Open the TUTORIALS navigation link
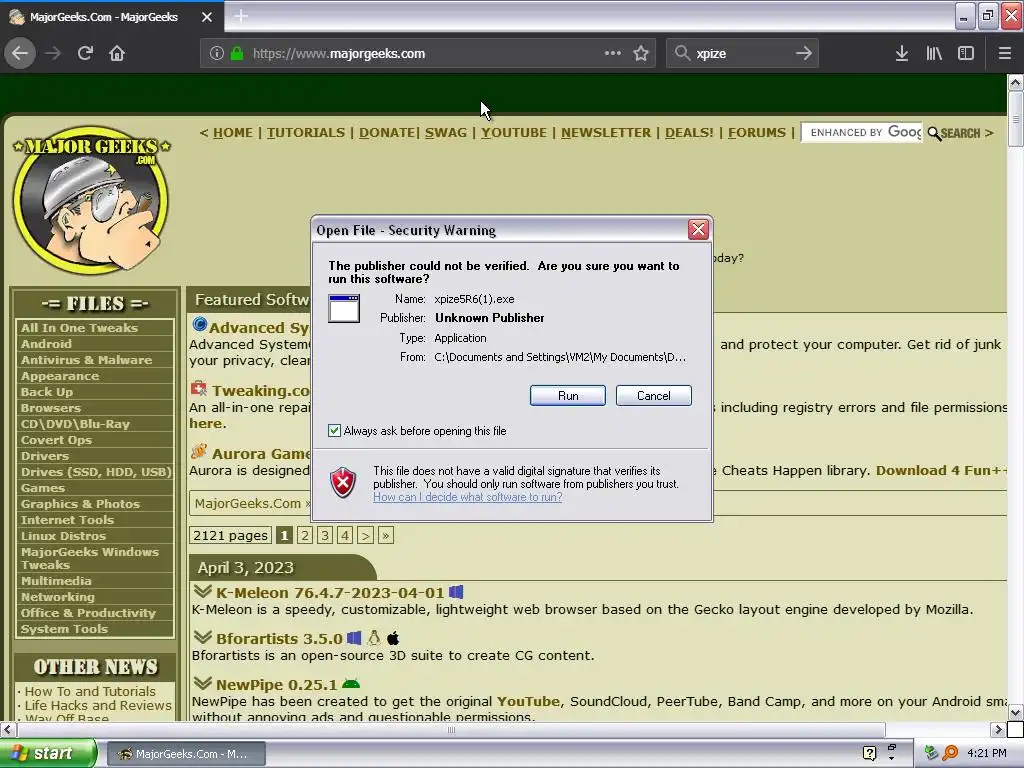 [x=306, y=133]
